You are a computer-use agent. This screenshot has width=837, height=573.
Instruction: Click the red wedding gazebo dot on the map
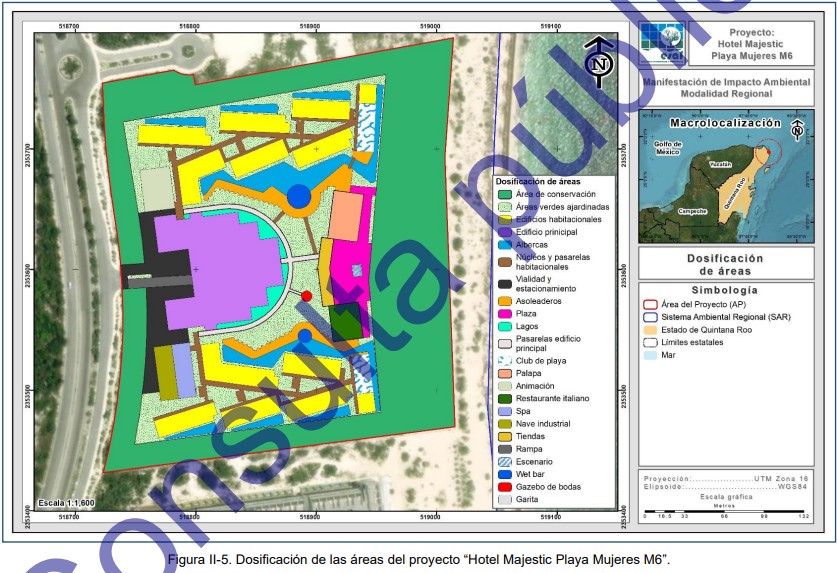point(307,297)
